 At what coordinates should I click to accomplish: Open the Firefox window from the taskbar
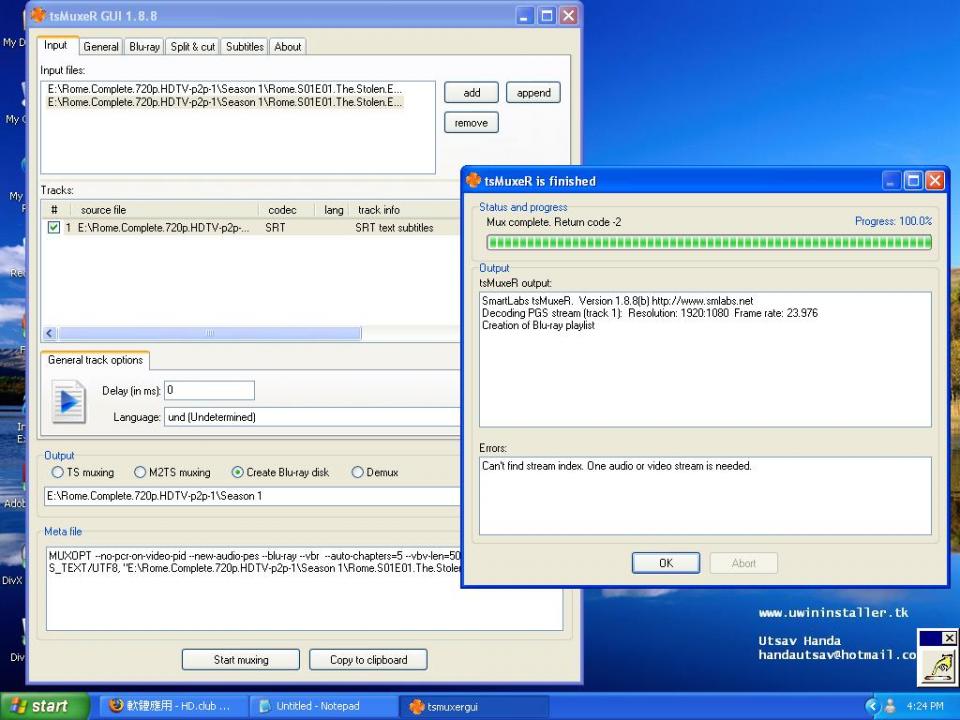point(170,706)
